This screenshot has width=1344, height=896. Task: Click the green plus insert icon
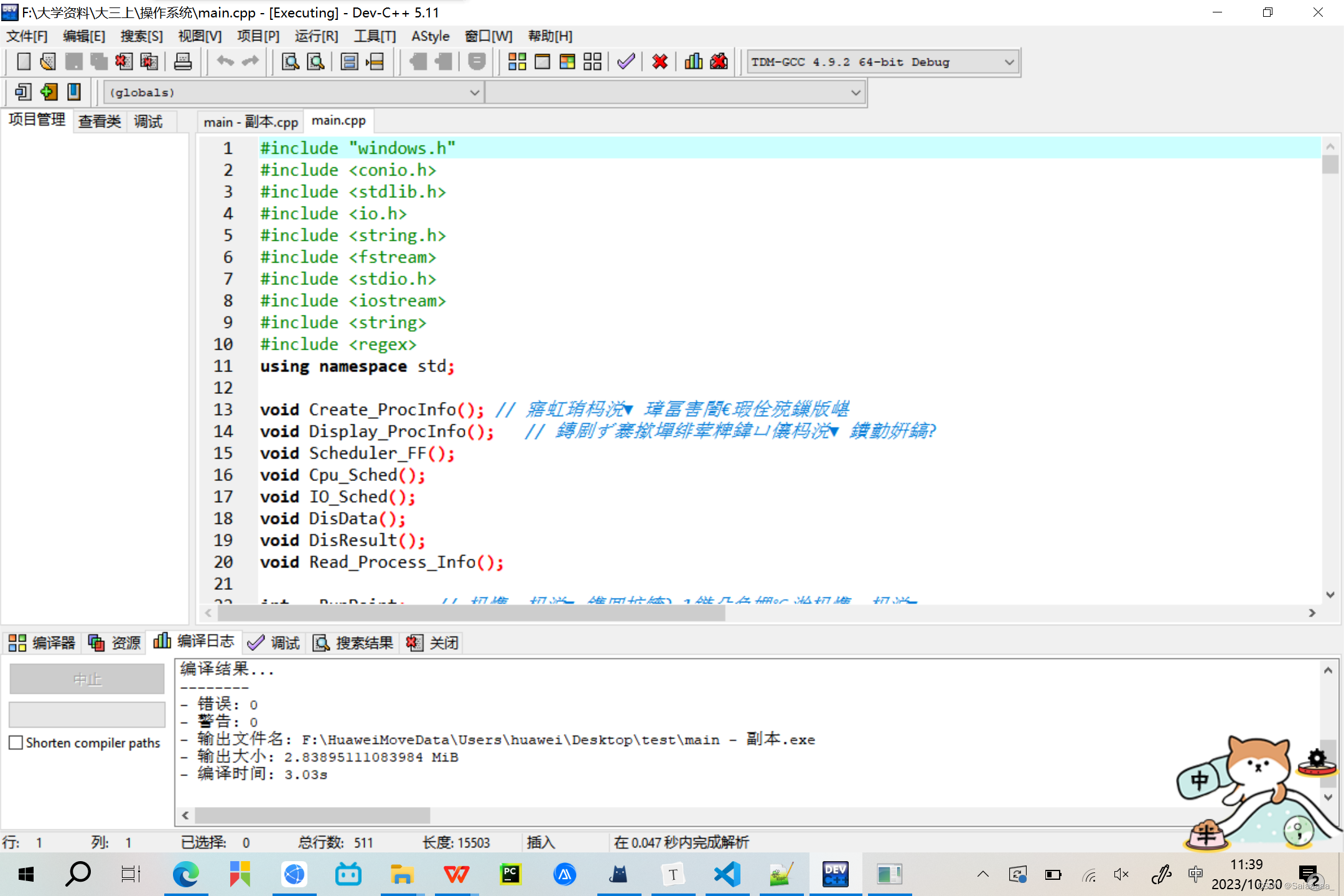coord(49,92)
